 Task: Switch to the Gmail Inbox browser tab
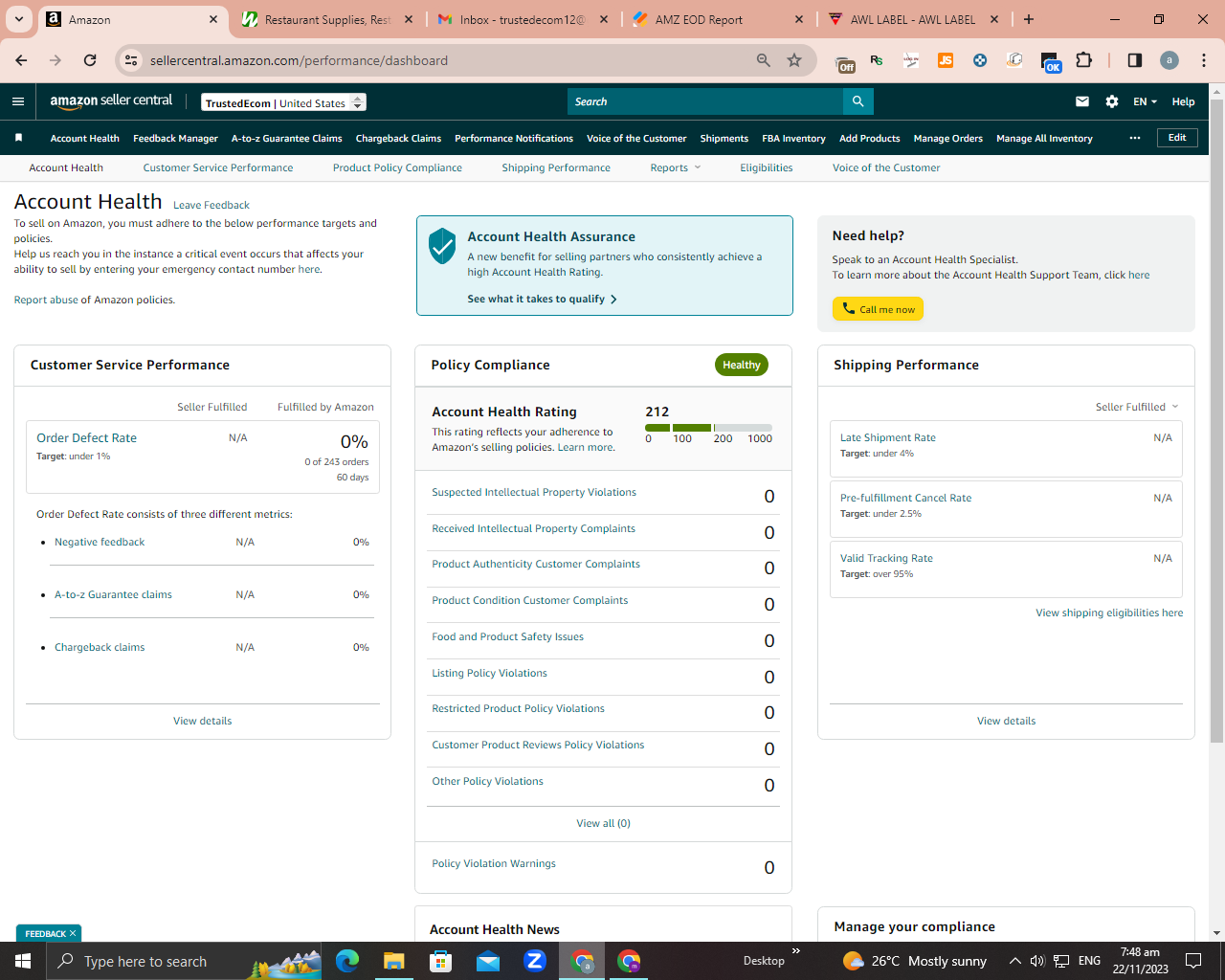tap(523, 19)
